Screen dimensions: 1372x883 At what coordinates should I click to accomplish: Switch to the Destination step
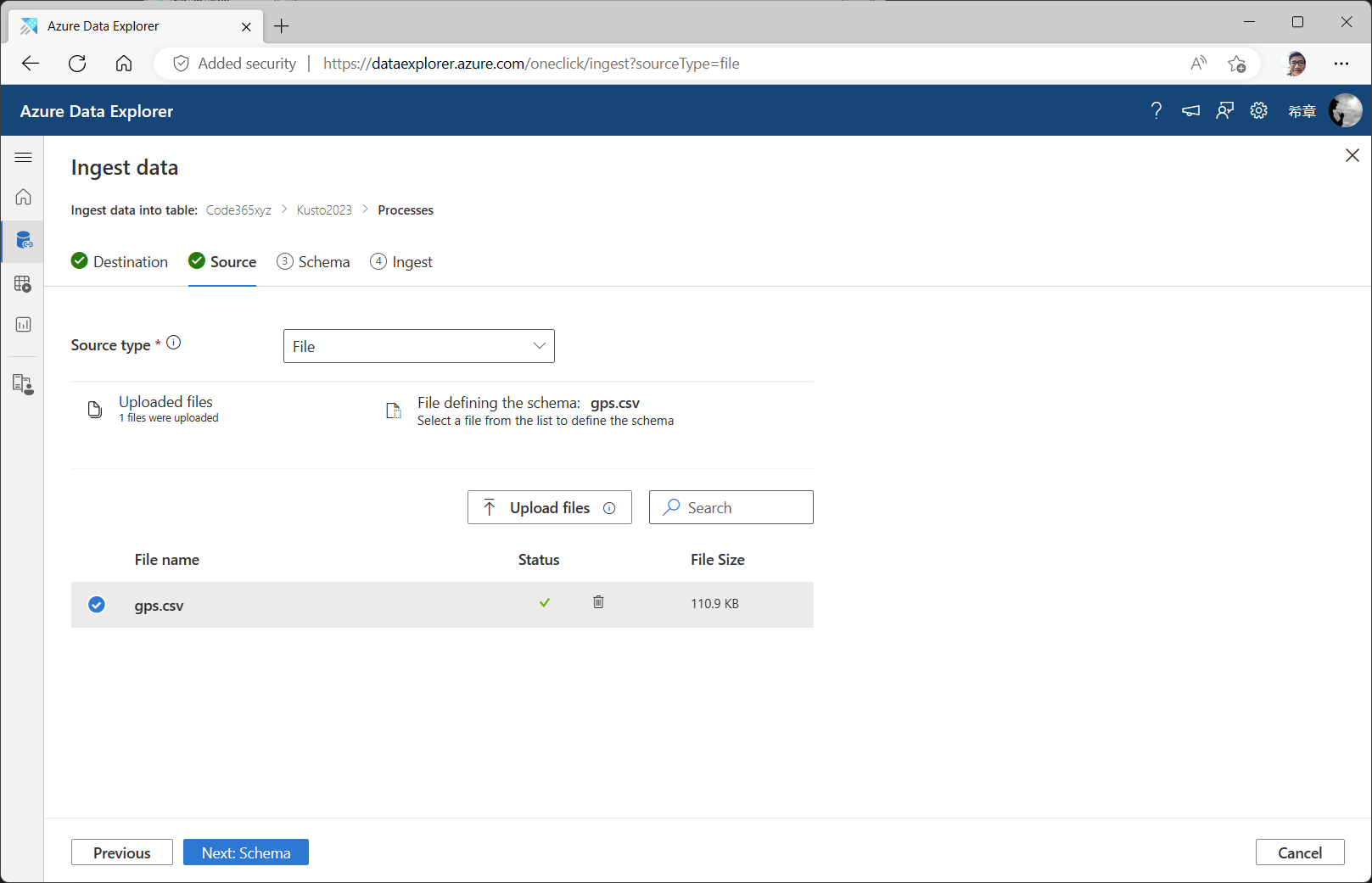[120, 262]
